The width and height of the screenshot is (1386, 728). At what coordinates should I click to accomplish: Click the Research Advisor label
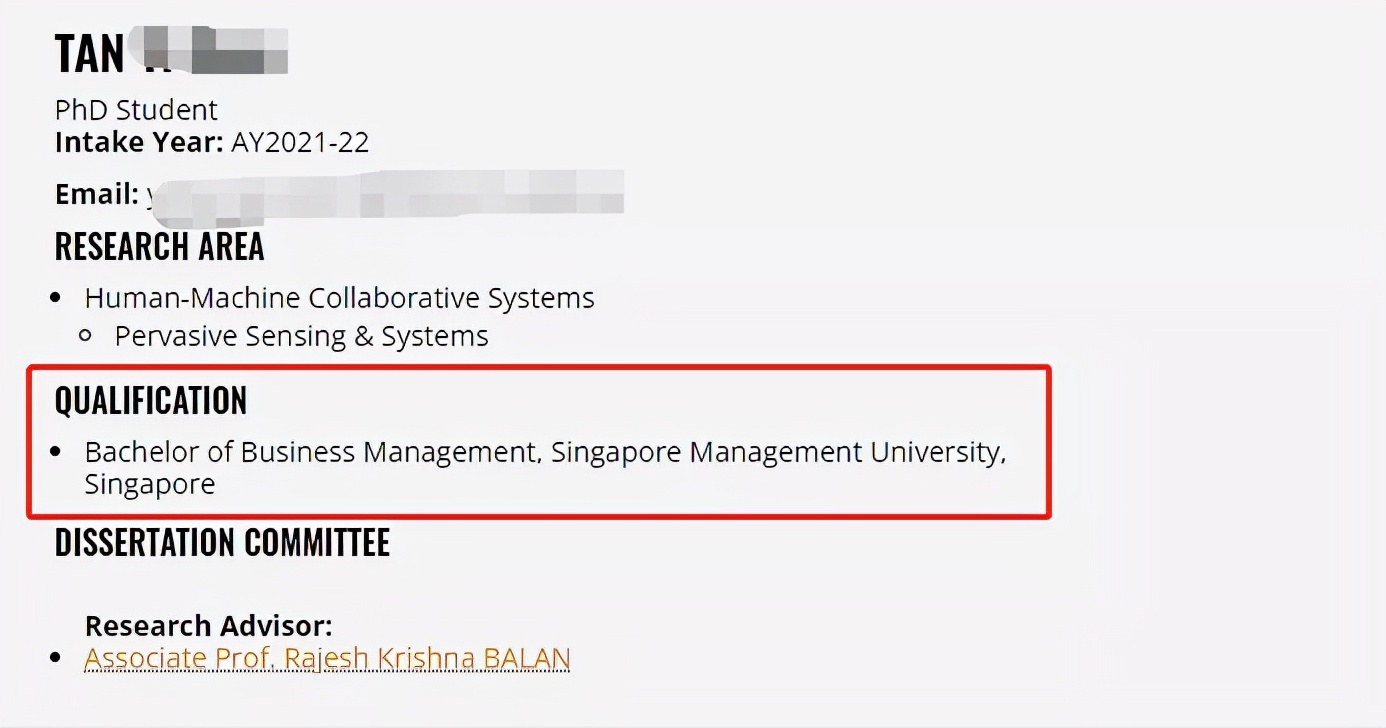pos(208,626)
